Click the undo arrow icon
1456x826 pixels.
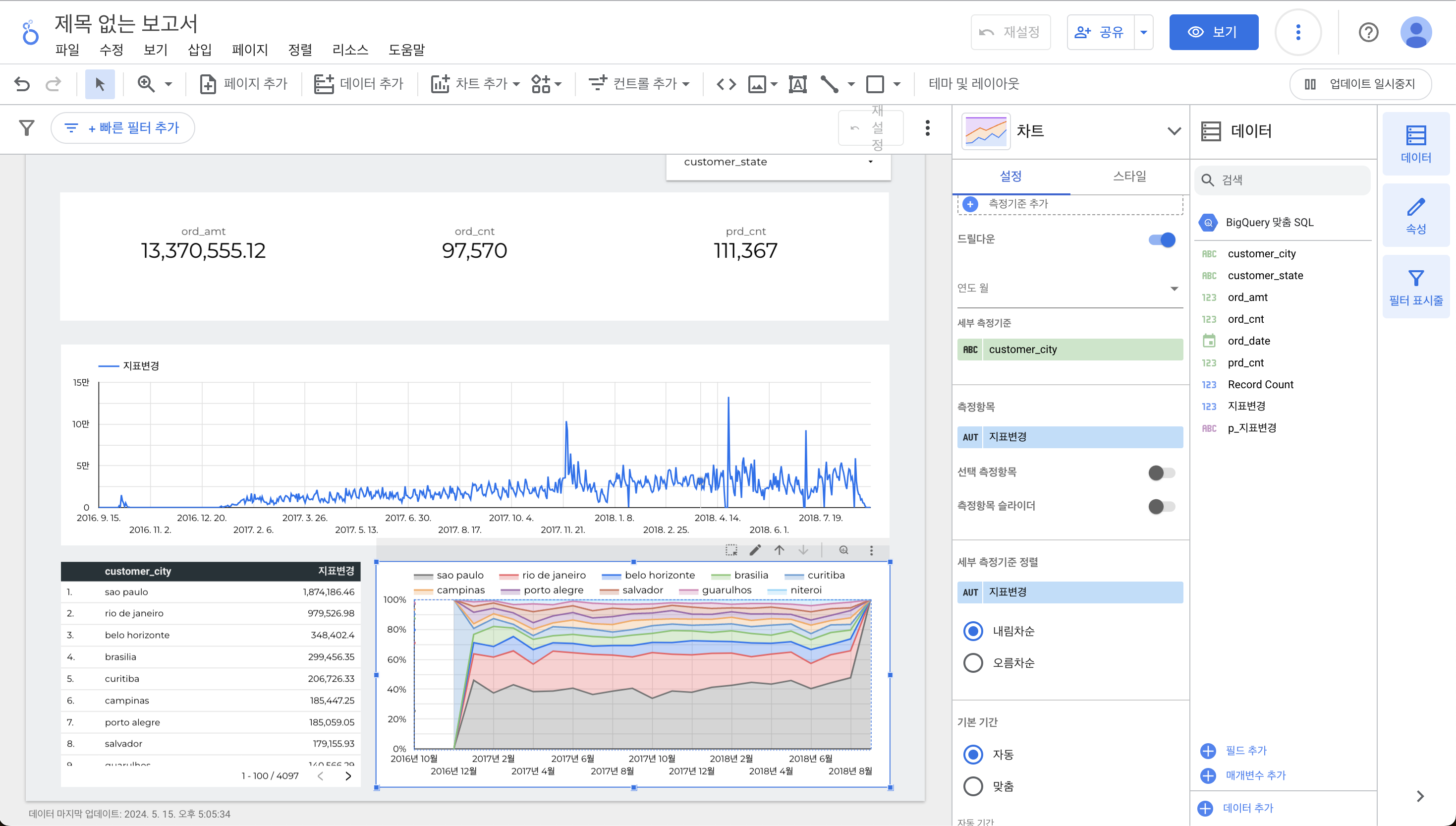point(21,84)
